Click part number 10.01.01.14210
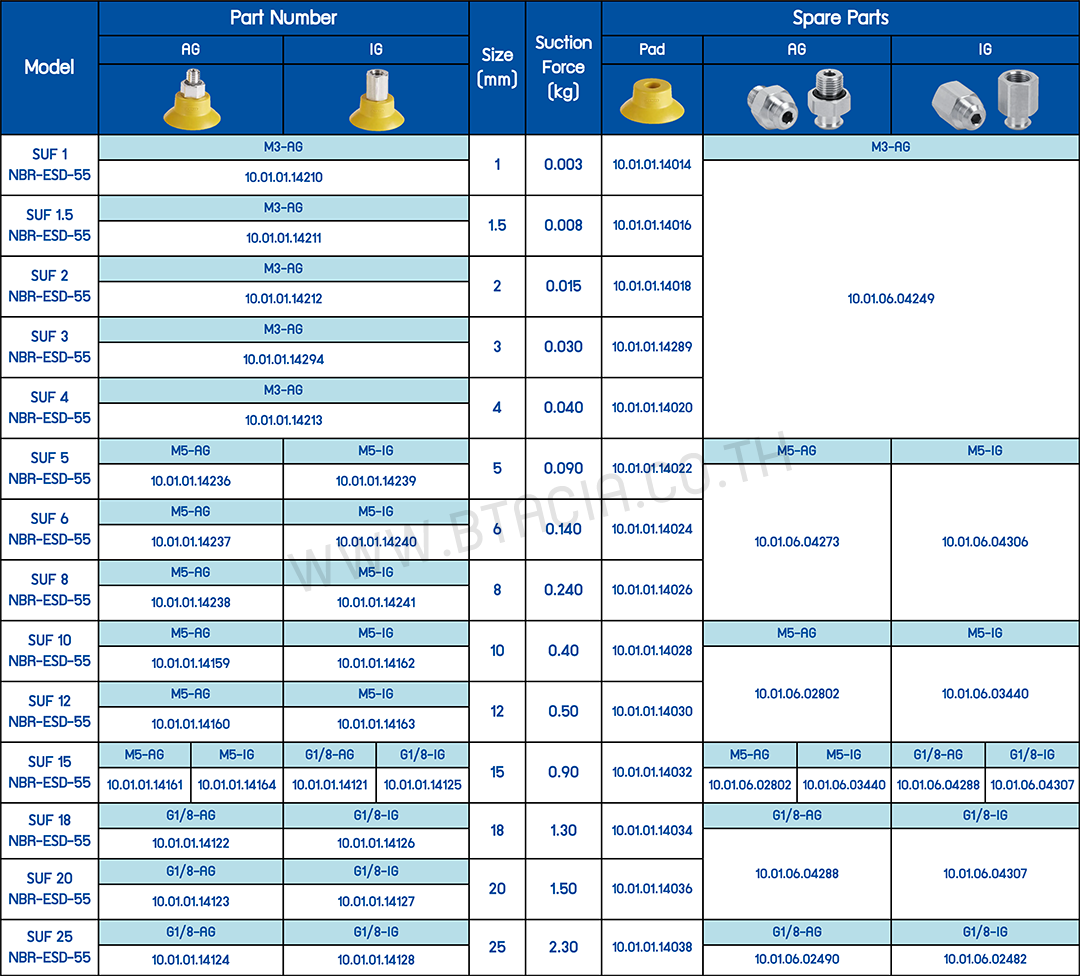This screenshot has width=1080, height=976. point(284,177)
